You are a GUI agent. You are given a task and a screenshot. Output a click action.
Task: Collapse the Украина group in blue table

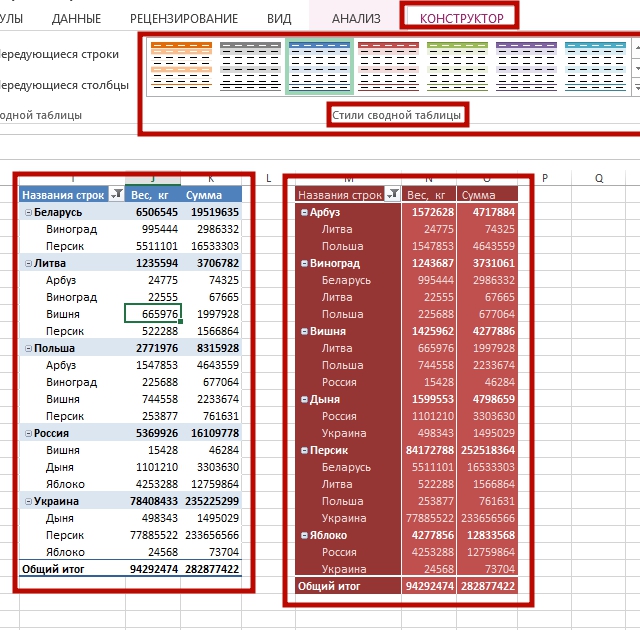click(x=27, y=501)
